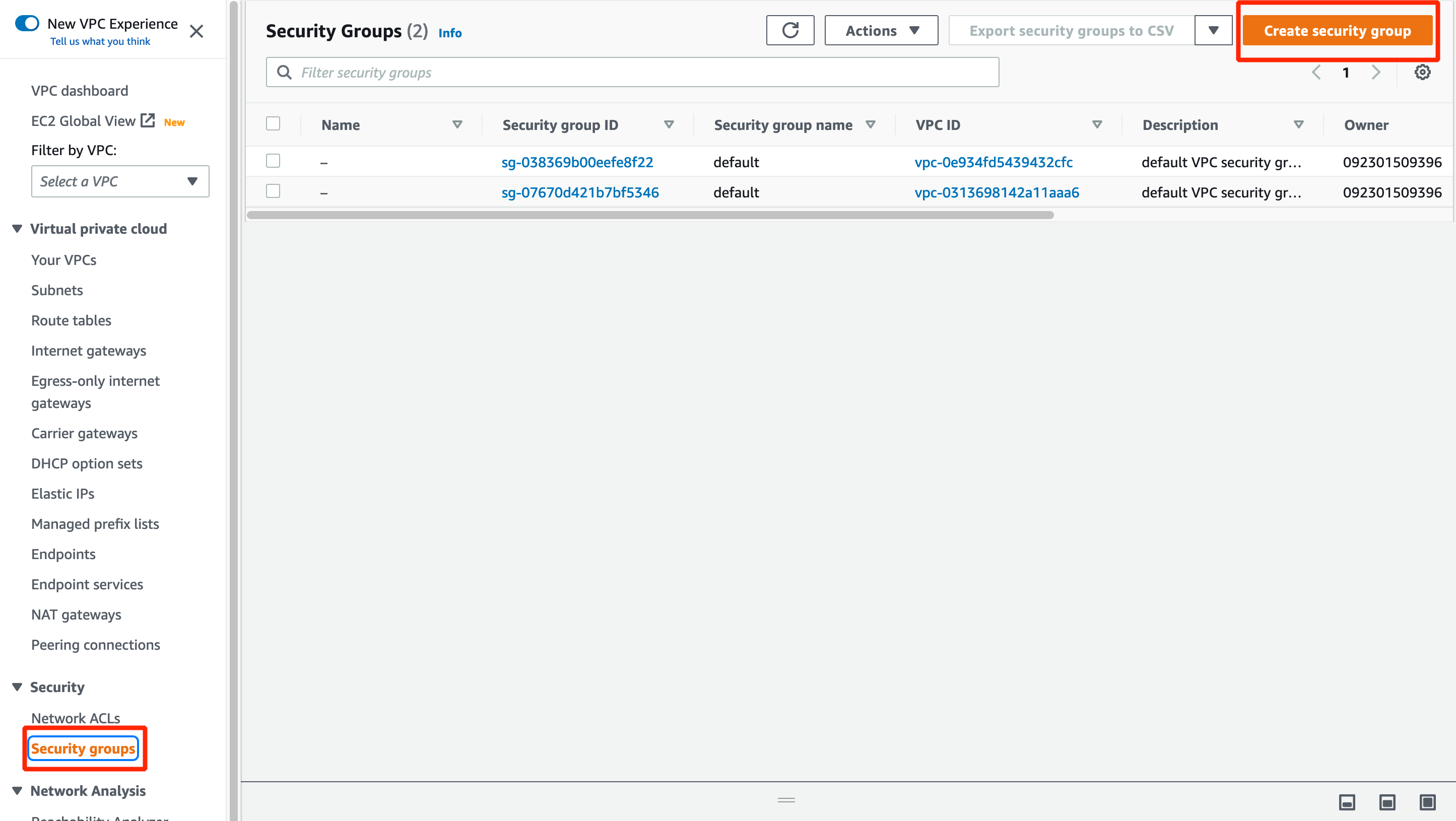The height and width of the screenshot is (821, 1456).
Task: Open VPC vpc-0313698142a11aaa6
Action: coord(997,192)
